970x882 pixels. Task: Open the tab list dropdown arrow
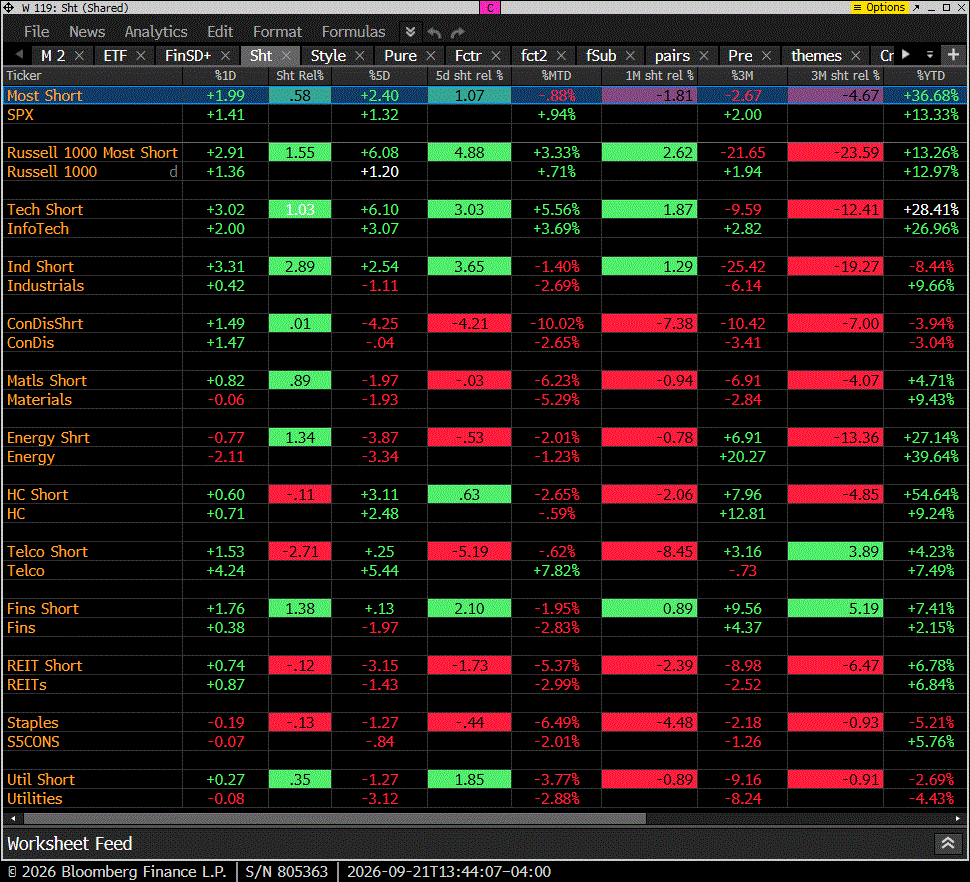click(x=929, y=54)
